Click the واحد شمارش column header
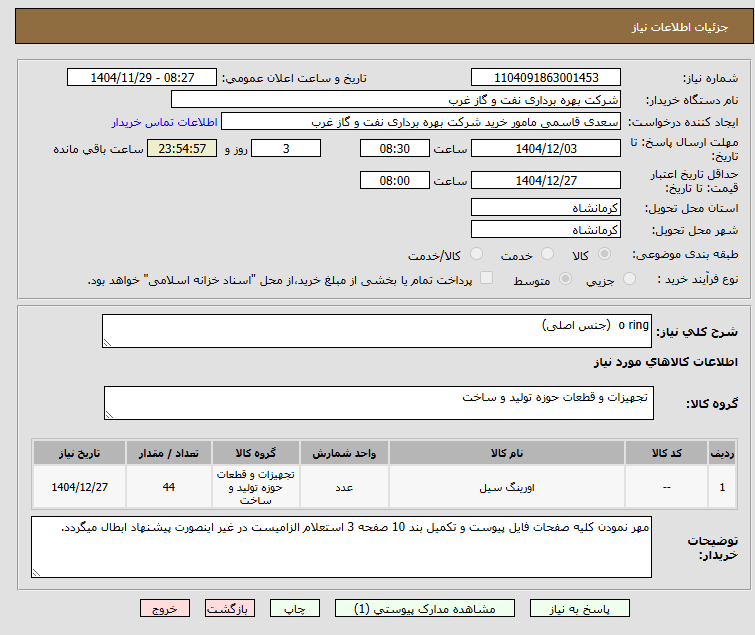 344,453
